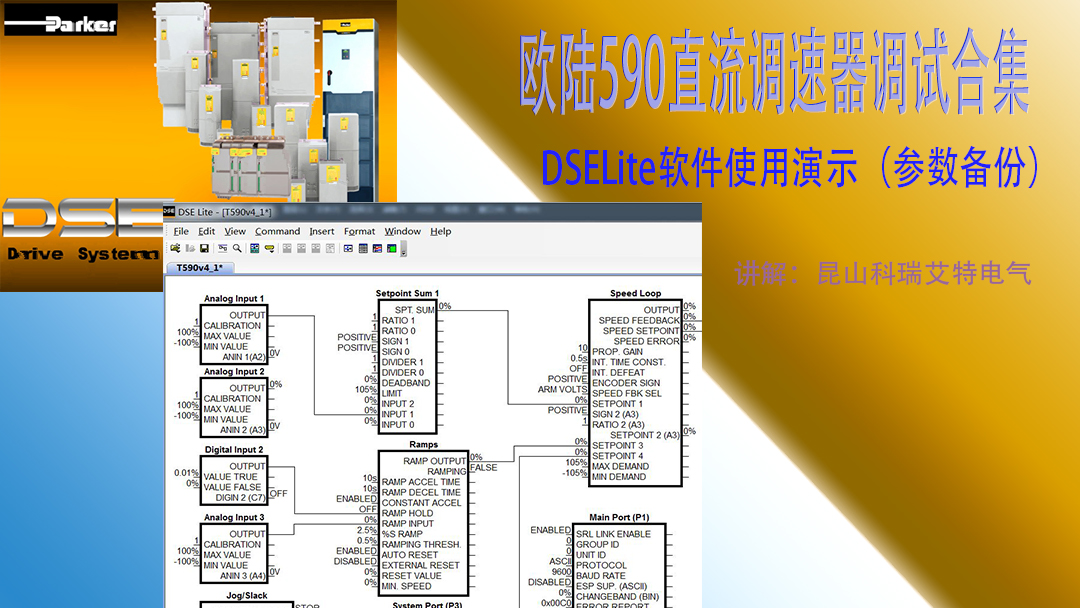Click ANIN 1(A2) in Analog Input 1
Screen dimensions: 1080x608
(243, 357)
